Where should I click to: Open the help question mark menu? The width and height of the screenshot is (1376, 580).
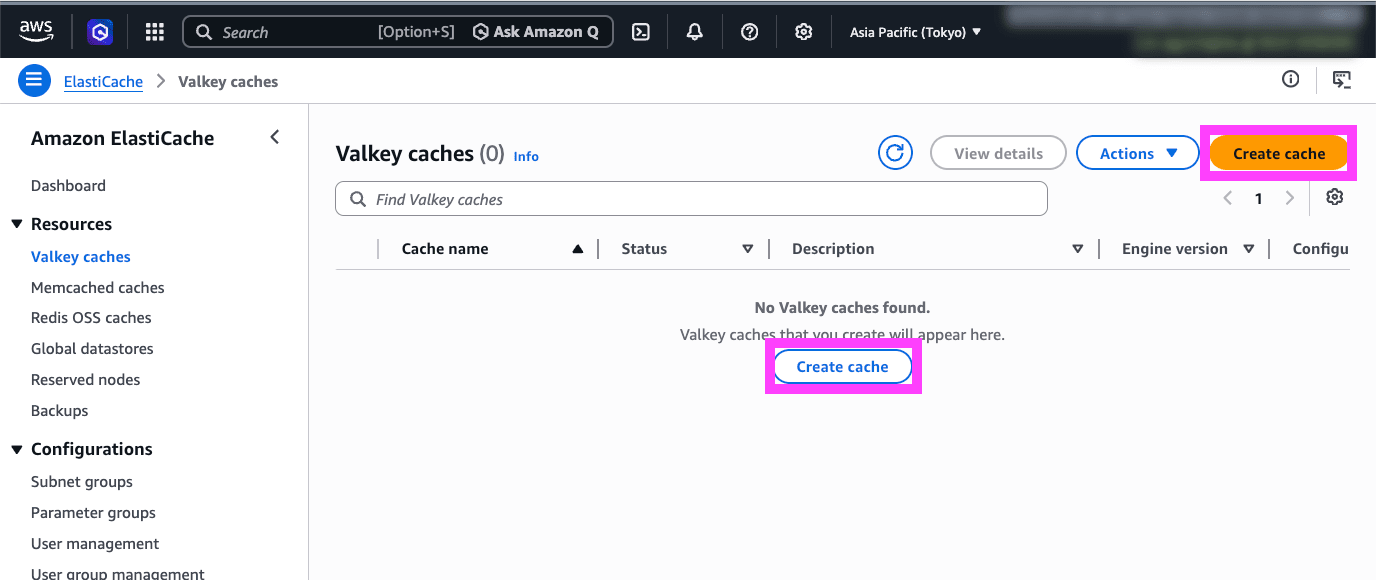click(x=749, y=32)
